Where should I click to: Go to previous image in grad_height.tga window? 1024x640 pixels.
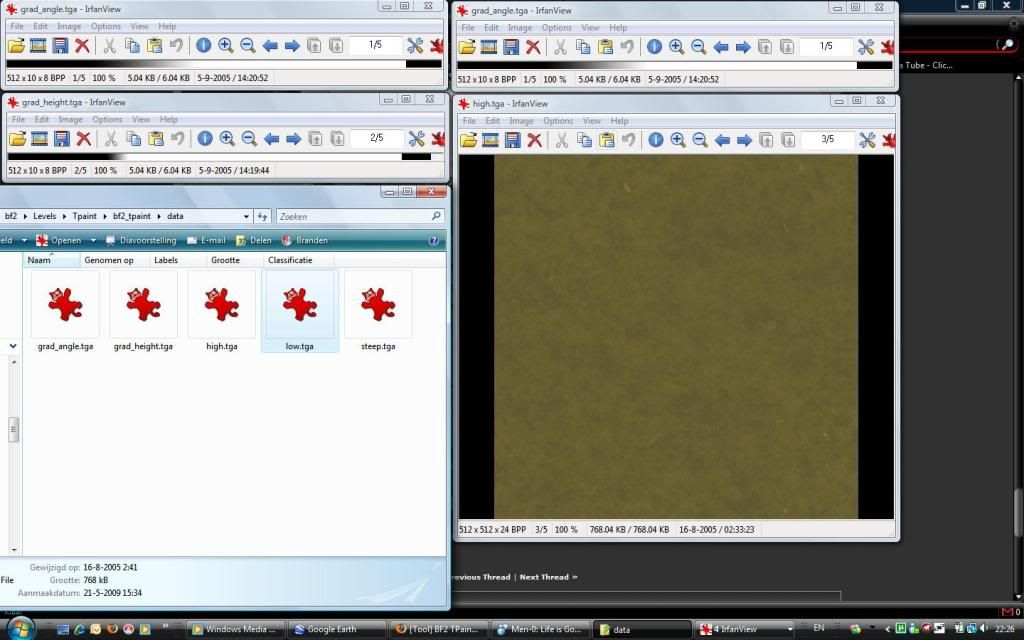pyautogui.click(x=271, y=138)
